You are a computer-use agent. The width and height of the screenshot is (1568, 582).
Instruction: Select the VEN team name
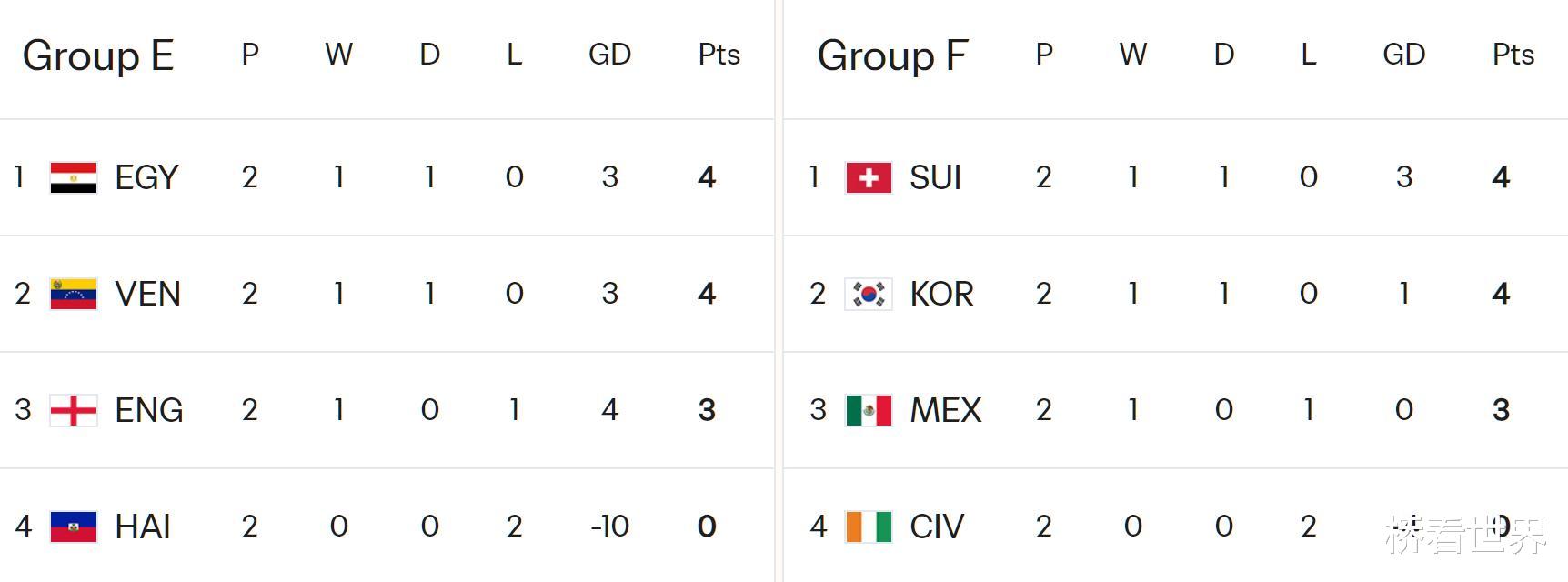(x=147, y=294)
